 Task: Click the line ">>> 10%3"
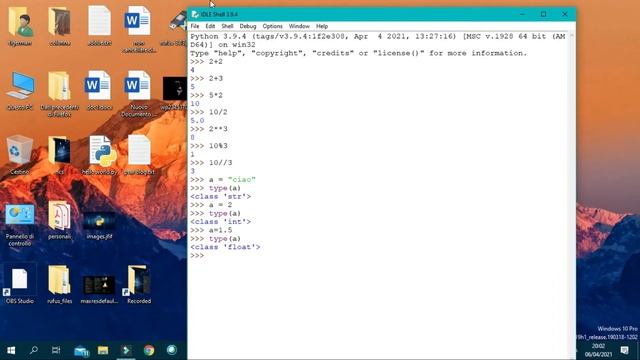pyautogui.click(x=209, y=146)
